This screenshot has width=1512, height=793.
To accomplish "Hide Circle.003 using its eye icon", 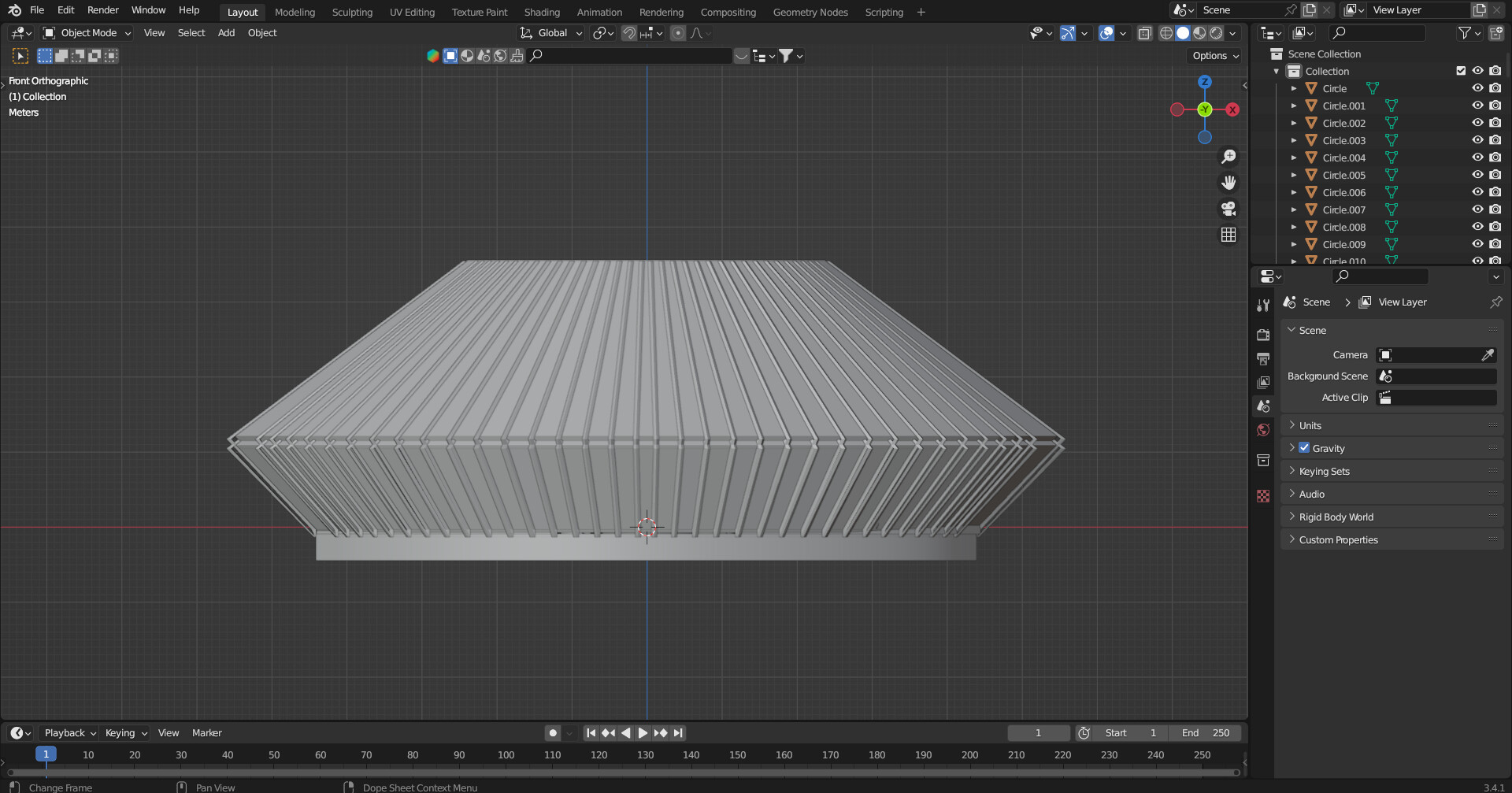I will pyautogui.click(x=1477, y=140).
